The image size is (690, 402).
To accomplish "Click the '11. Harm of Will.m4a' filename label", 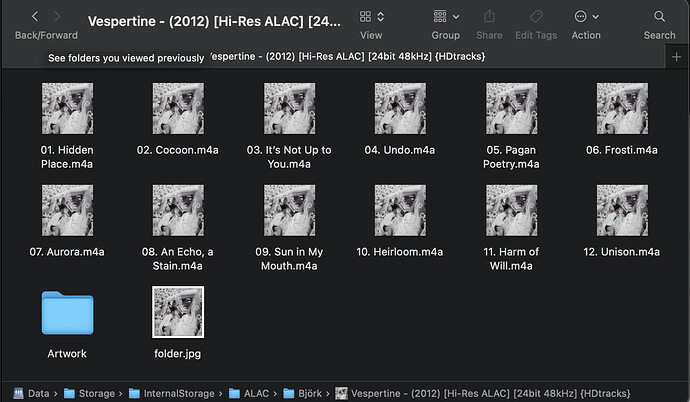I will [x=511, y=259].
